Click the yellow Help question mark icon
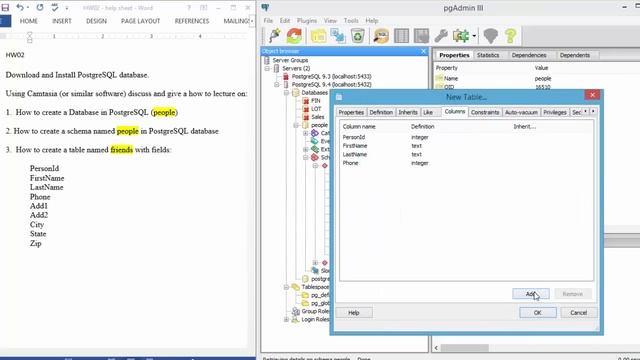 510,36
